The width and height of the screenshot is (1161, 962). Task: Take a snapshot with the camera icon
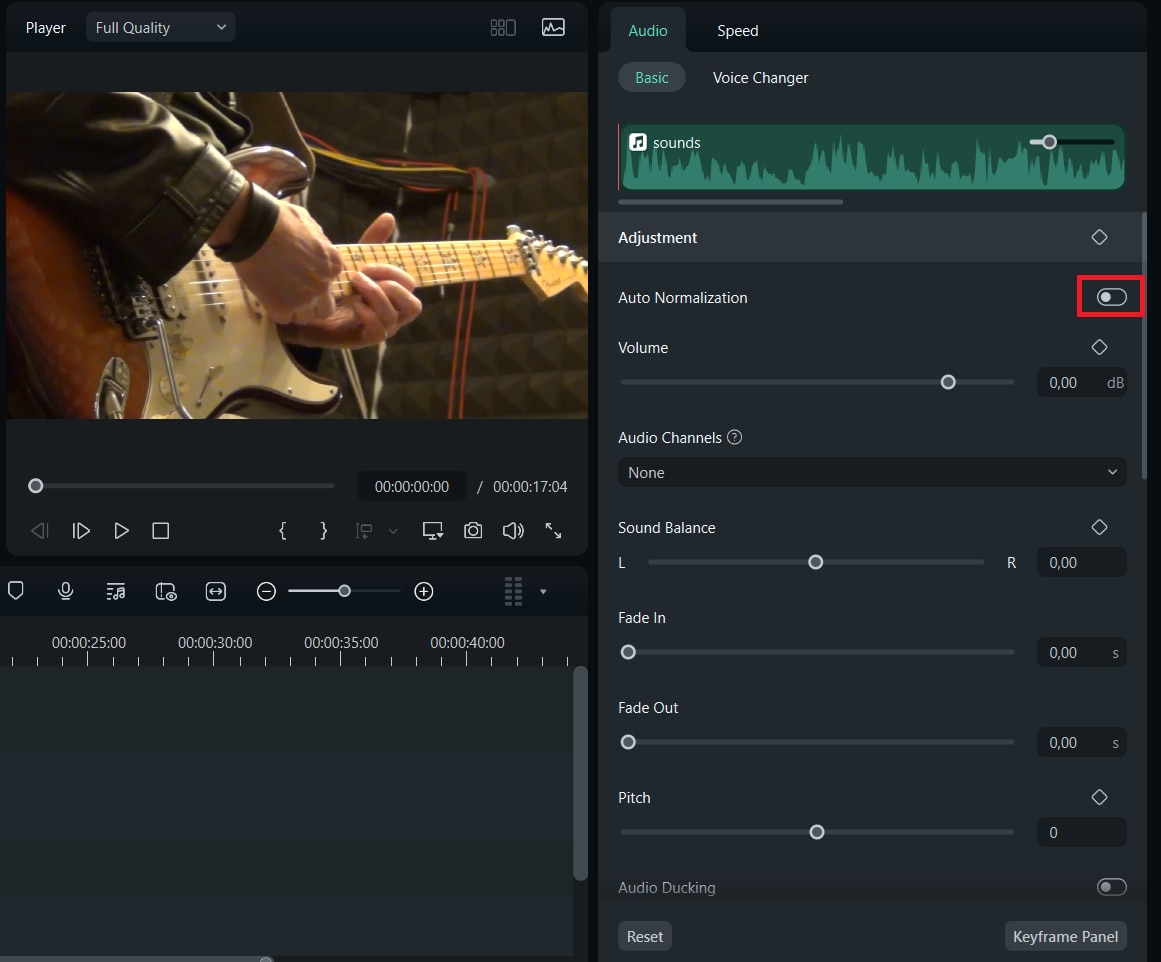(x=473, y=531)
